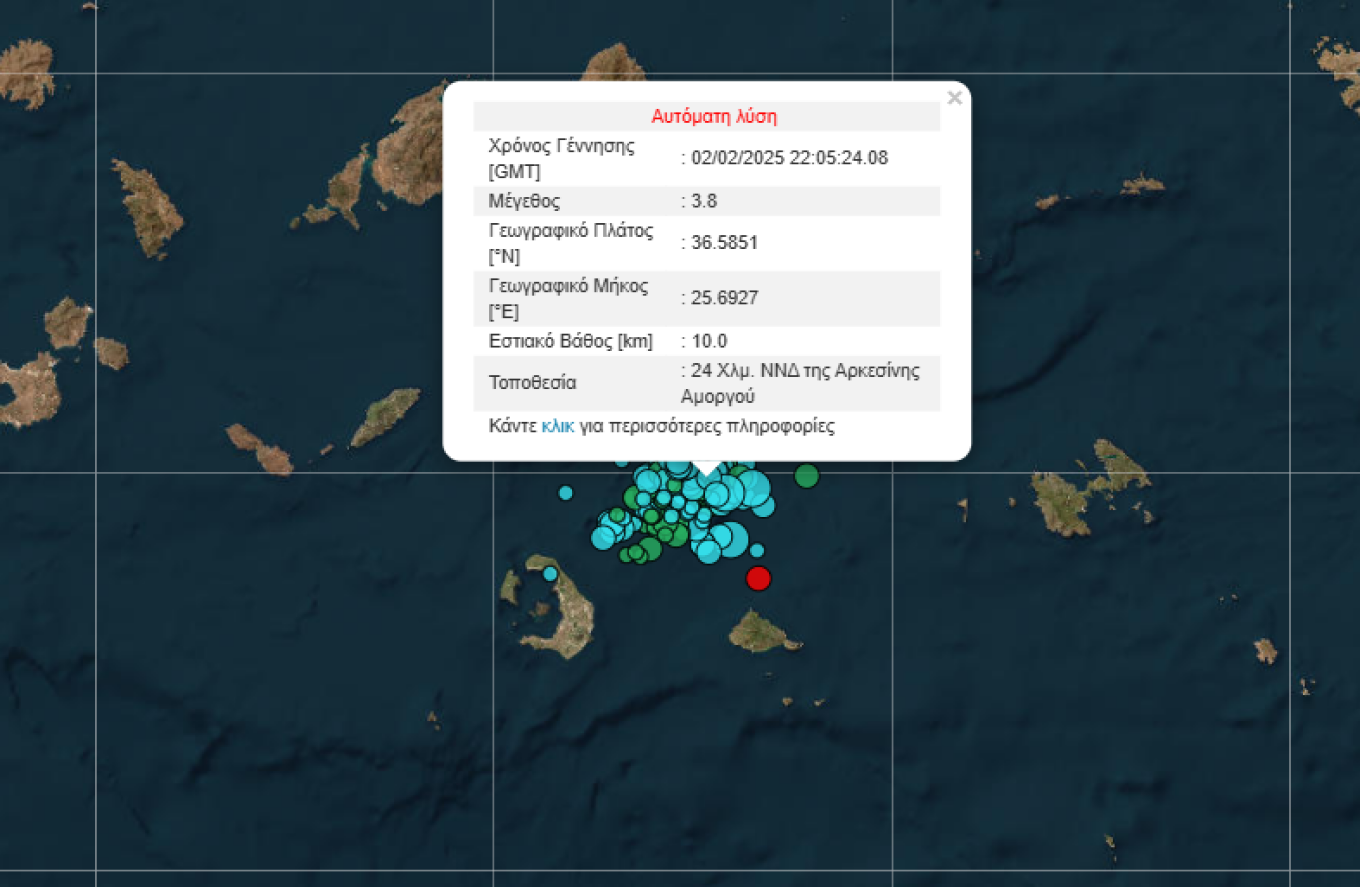Click the latitude value 36.5851
The width and height of the screenshot is (1360, 887).
point(724,243)
